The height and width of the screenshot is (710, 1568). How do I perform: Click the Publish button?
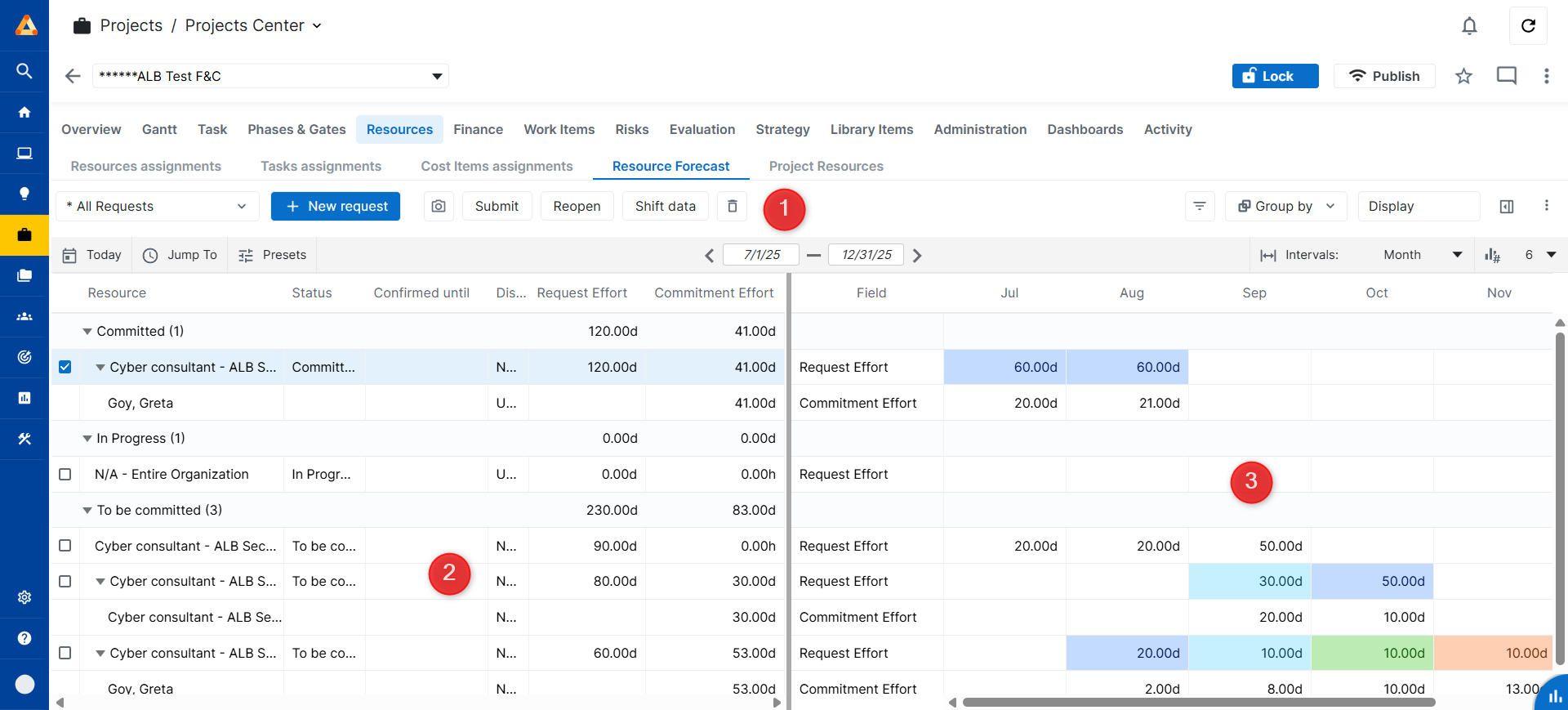tap(1384, 76)
